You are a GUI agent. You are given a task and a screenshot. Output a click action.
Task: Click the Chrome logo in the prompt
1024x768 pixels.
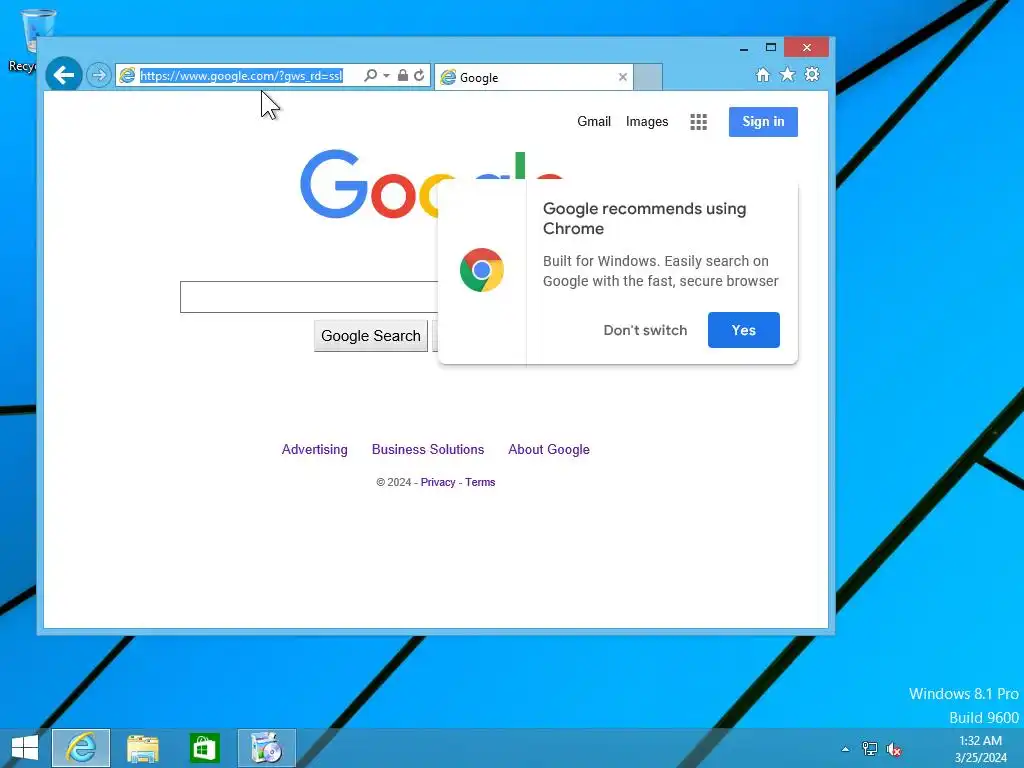coord(481,270)
